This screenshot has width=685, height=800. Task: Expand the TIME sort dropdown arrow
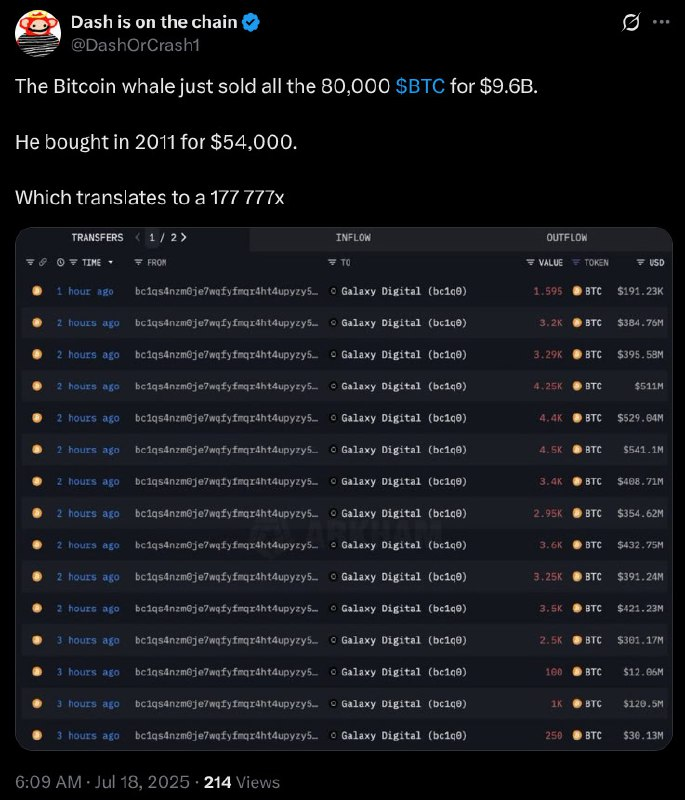point(110,262)
